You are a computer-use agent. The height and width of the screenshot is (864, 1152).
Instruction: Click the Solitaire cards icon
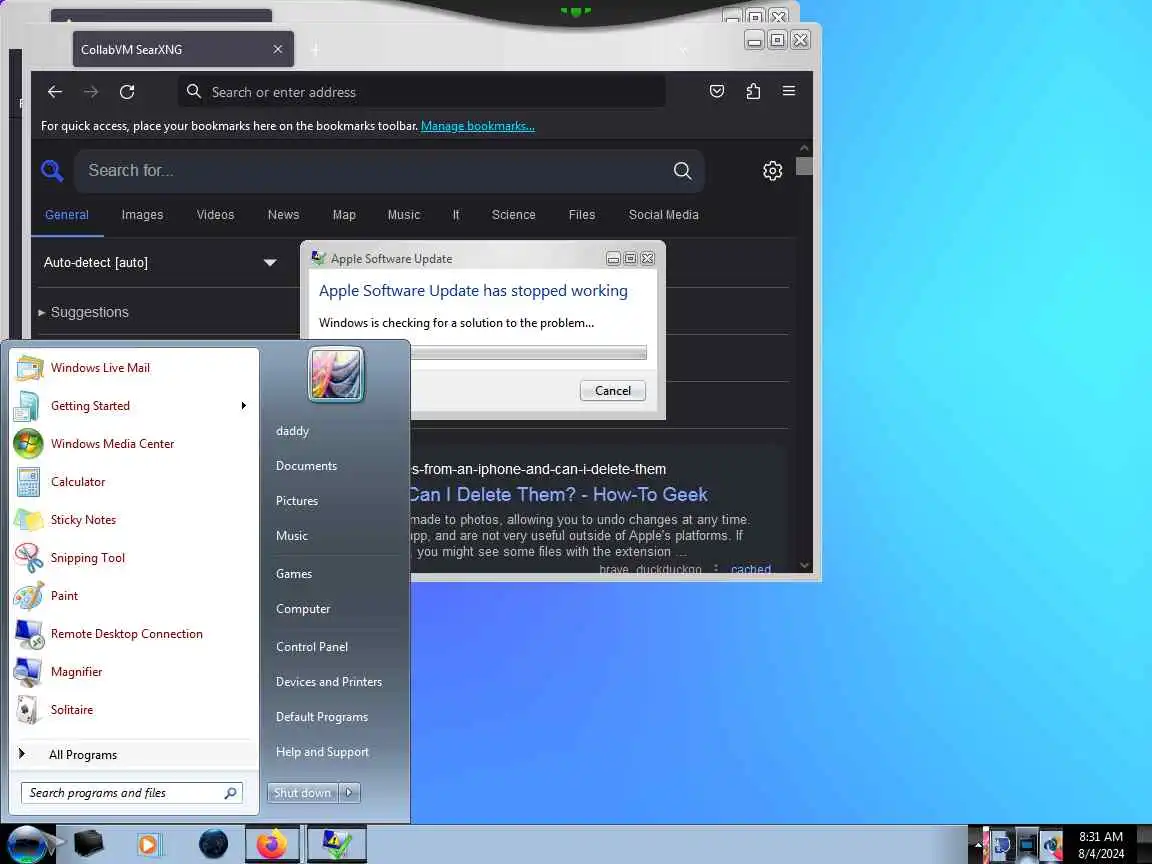[x=27, y=710]
